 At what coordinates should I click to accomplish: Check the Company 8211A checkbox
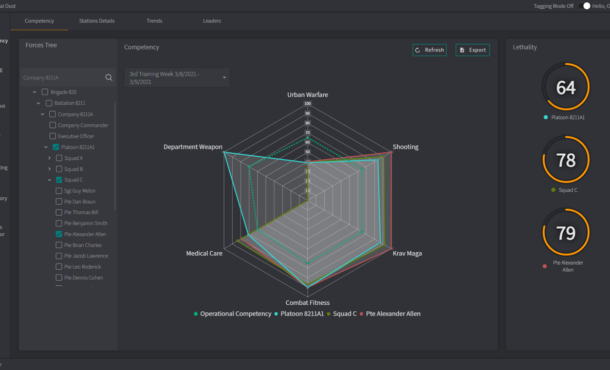[x=52, y=114]
